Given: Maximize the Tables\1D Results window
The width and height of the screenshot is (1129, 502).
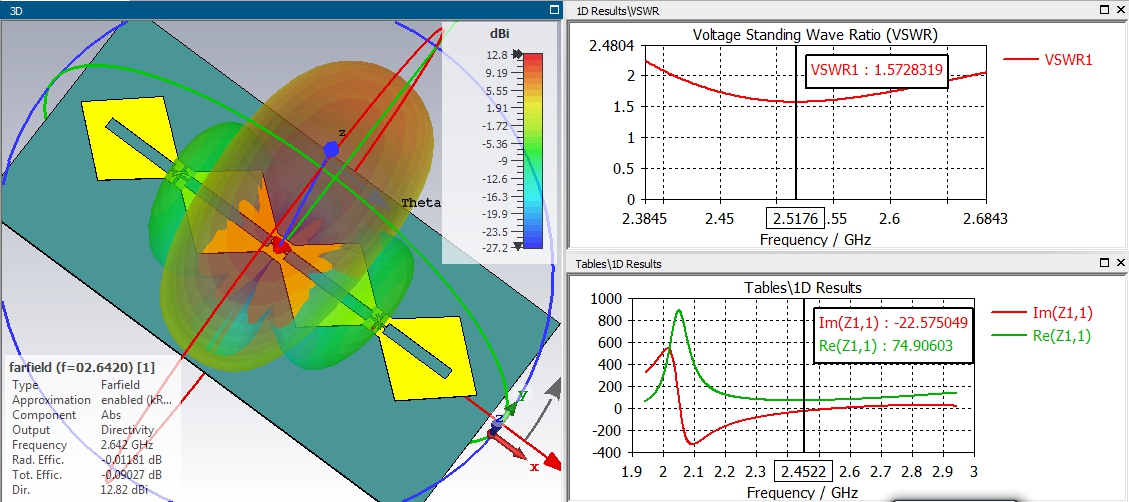Looking at the screenshot, I should [x=1105, y=264].
